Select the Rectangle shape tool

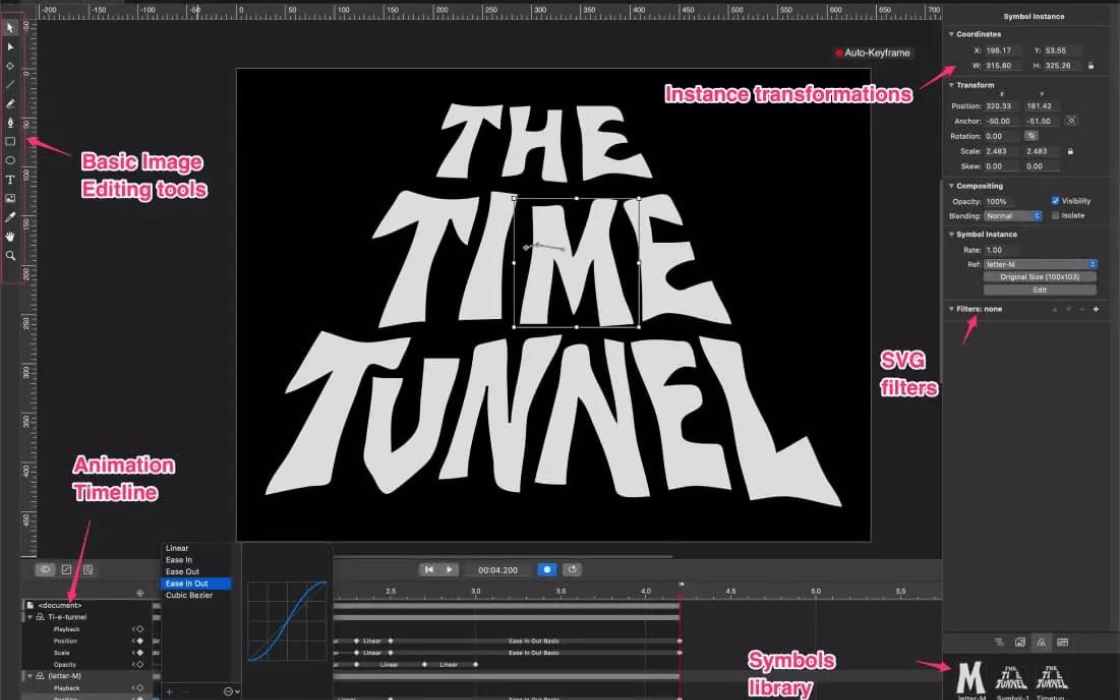[x=11, y=142]
